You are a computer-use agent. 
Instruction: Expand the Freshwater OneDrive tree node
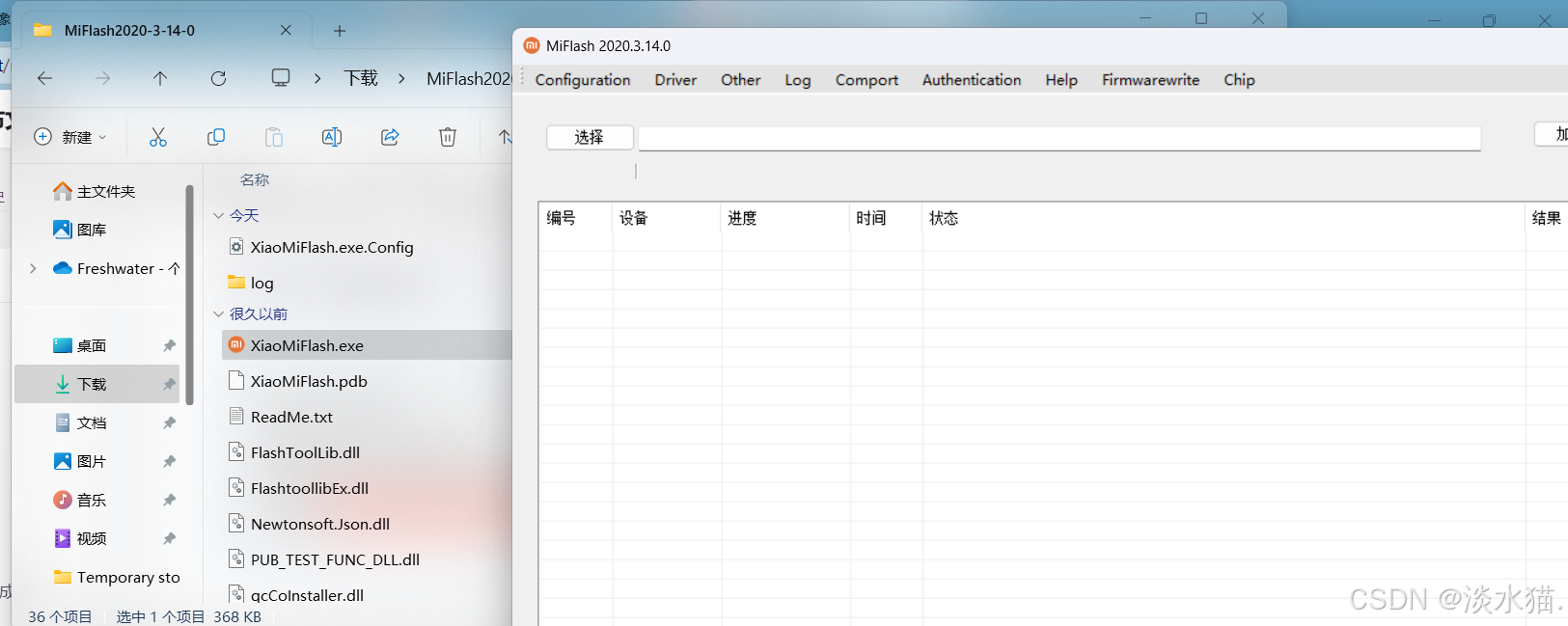(33, 268)
